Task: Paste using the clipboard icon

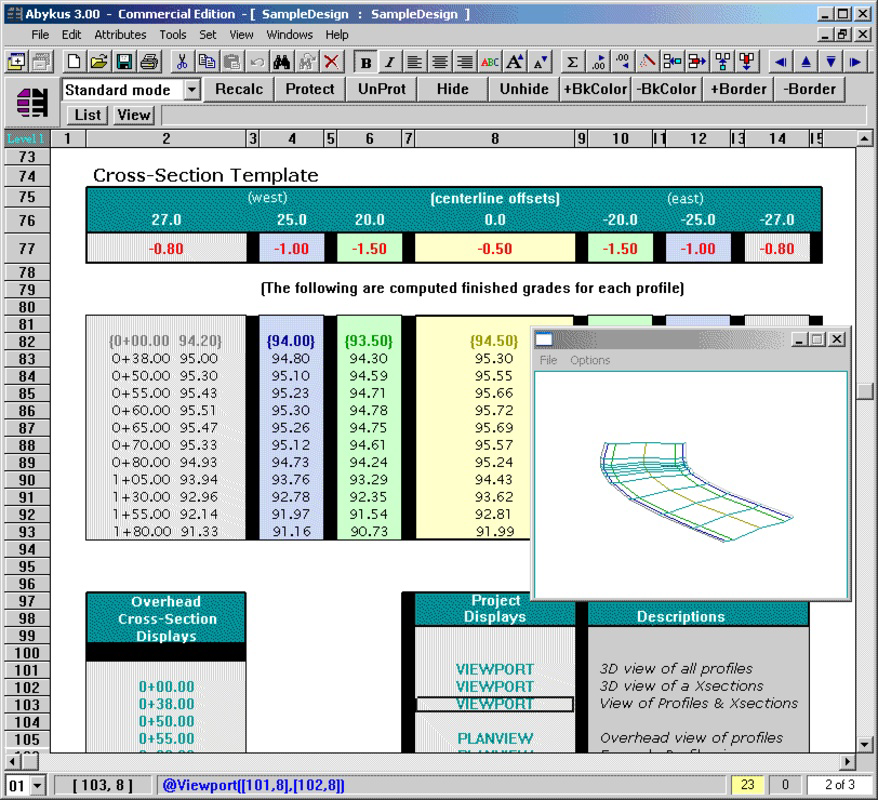Action: point(232,62)
